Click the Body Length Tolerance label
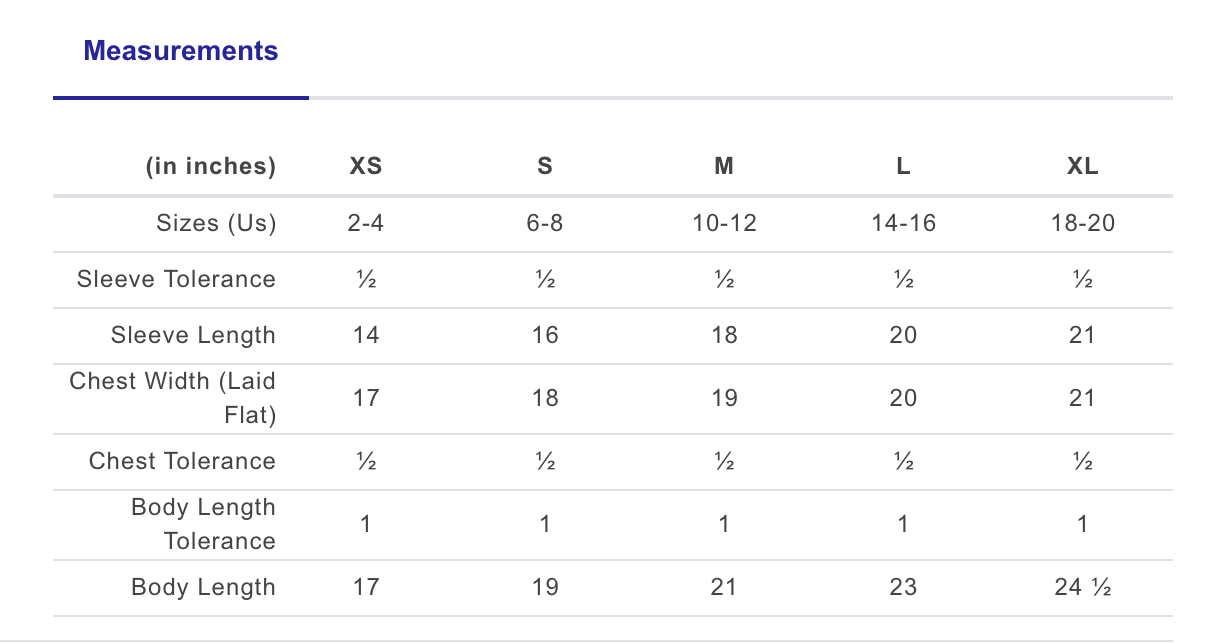Image resolution: width=1228 pixels, height=644 pixels. (x=204, y=524)
